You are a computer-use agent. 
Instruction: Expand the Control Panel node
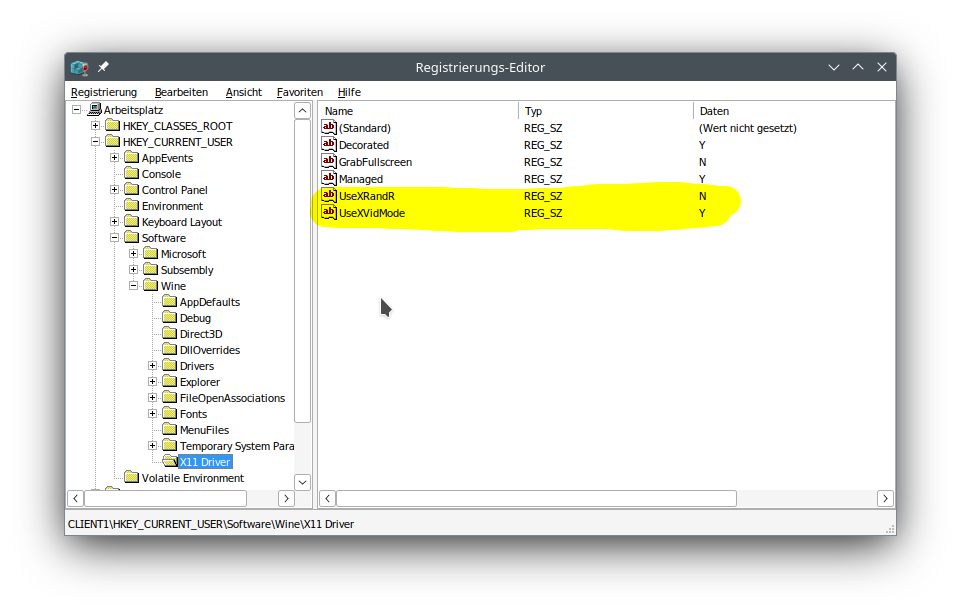coord(115,190)
